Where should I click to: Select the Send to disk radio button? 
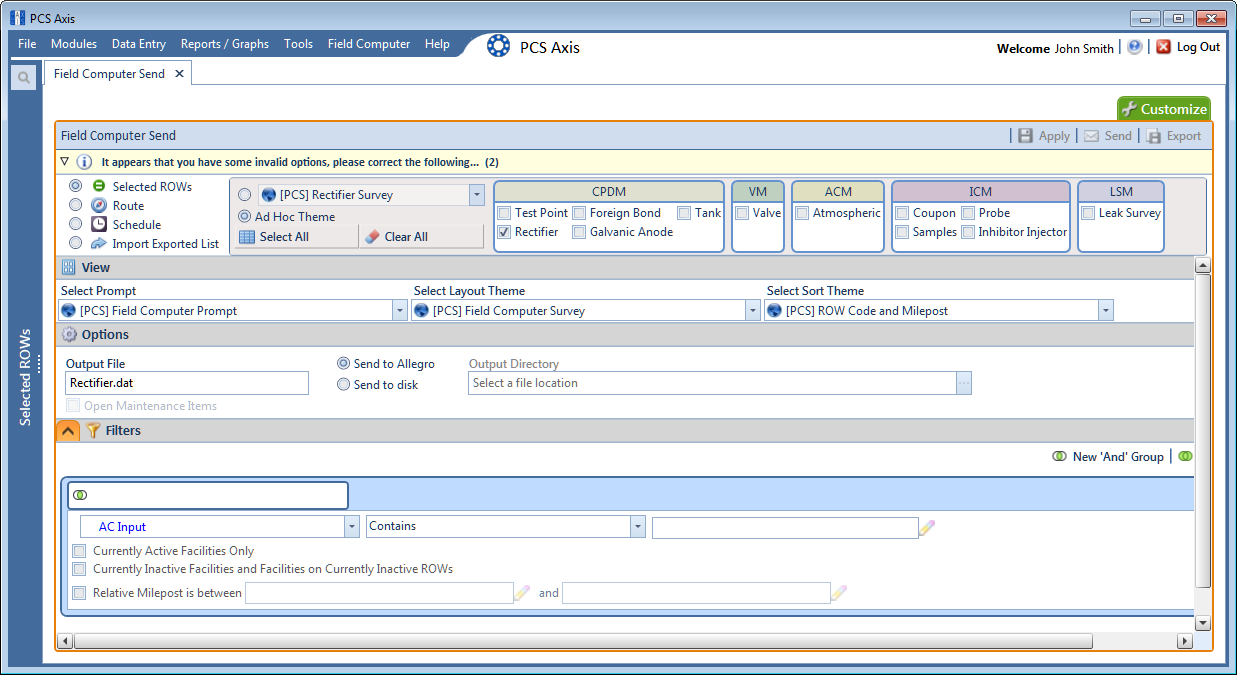(344, 384)
